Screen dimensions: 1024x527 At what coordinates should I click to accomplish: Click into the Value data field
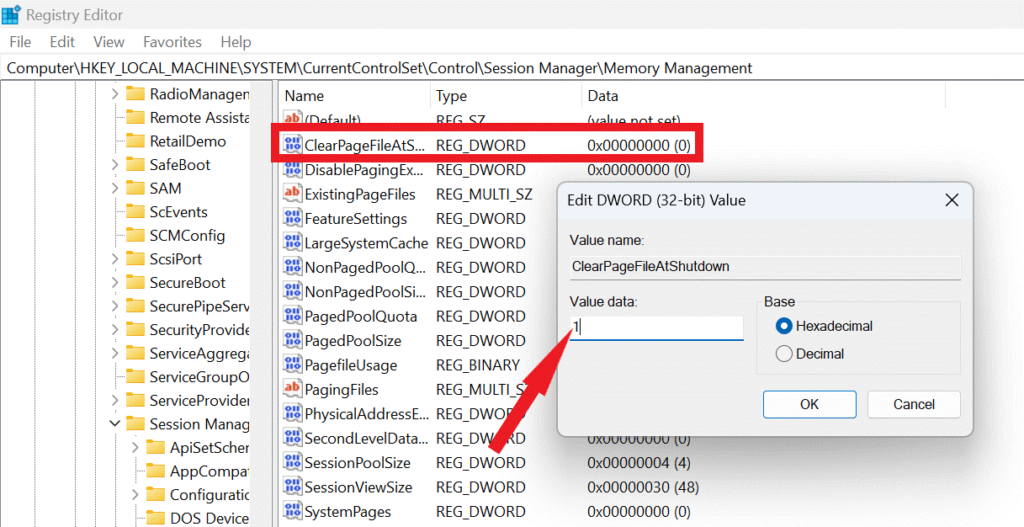656,328
